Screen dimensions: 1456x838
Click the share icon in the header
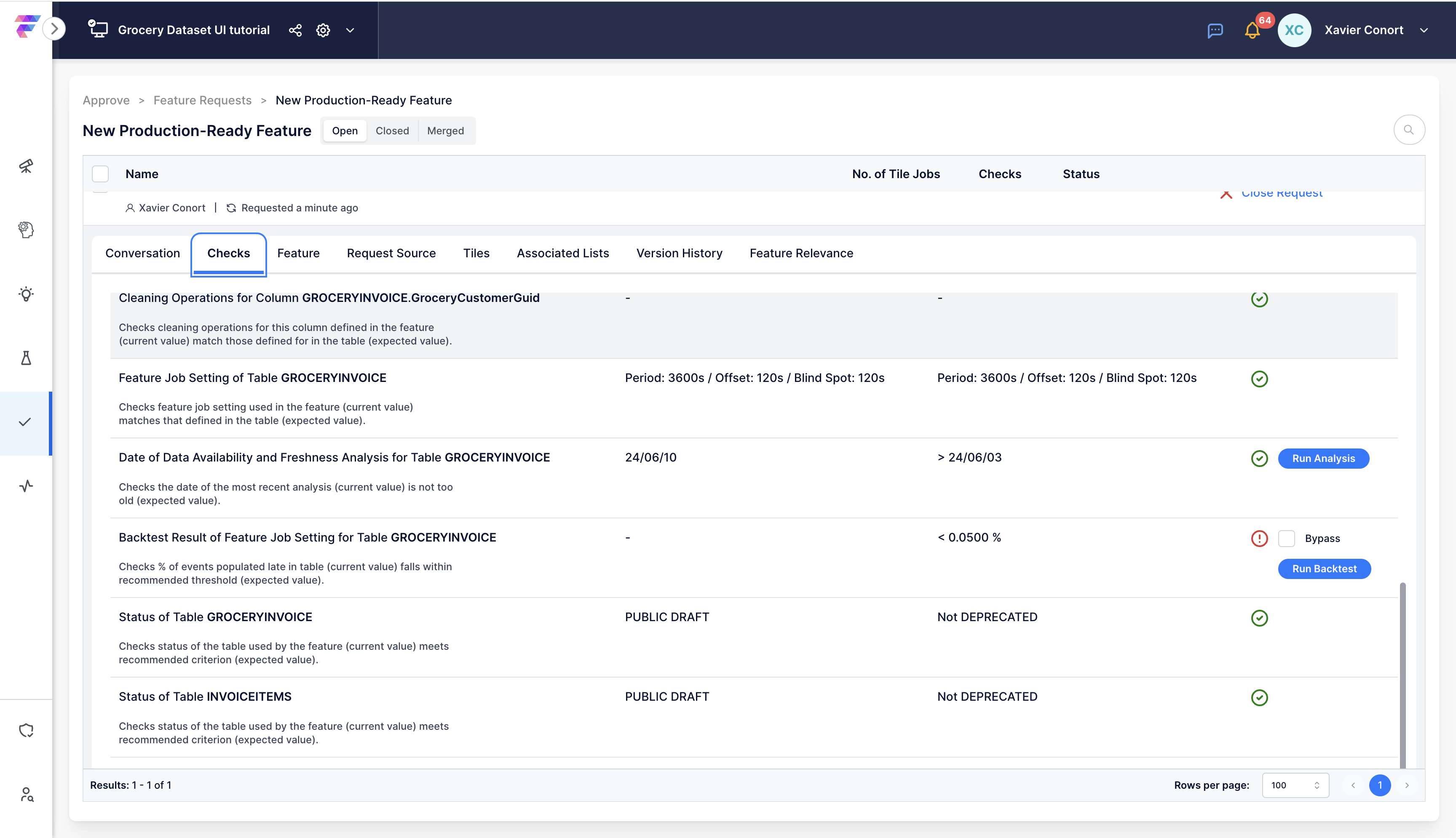(x=295, y=30)
